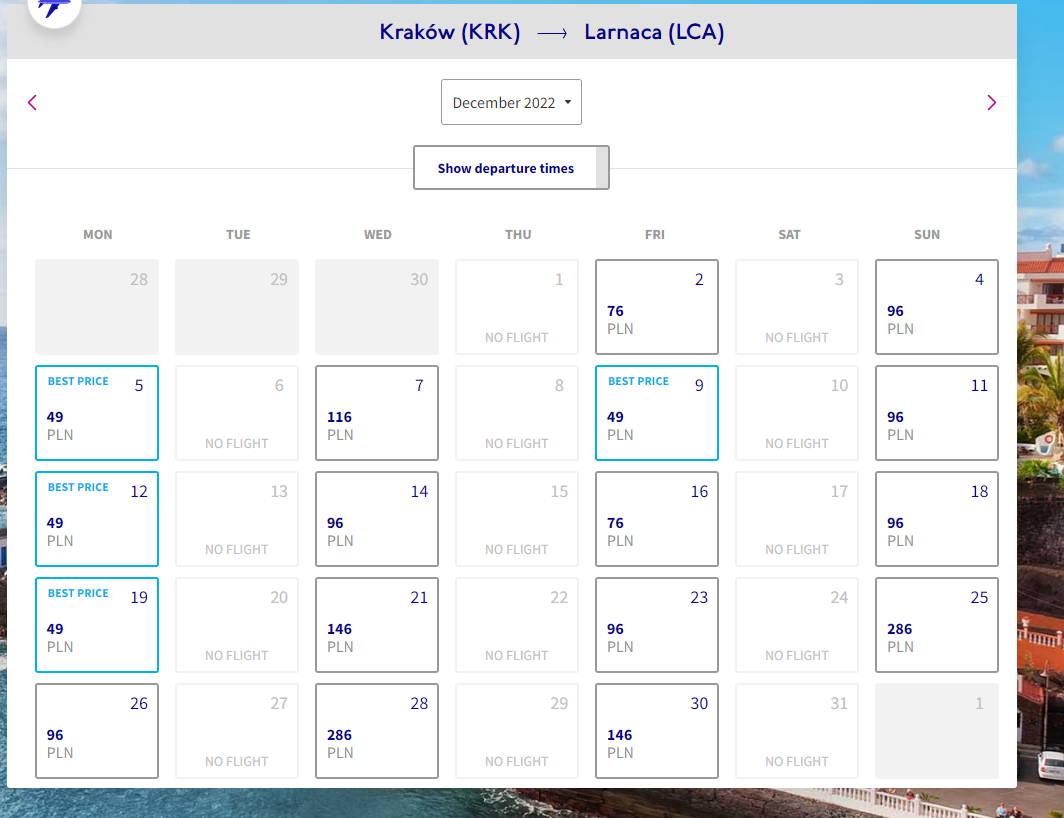Select December 2 flight for 76 PLN
This screenshot has width=1064, height=818.
(x=657, y=307)
